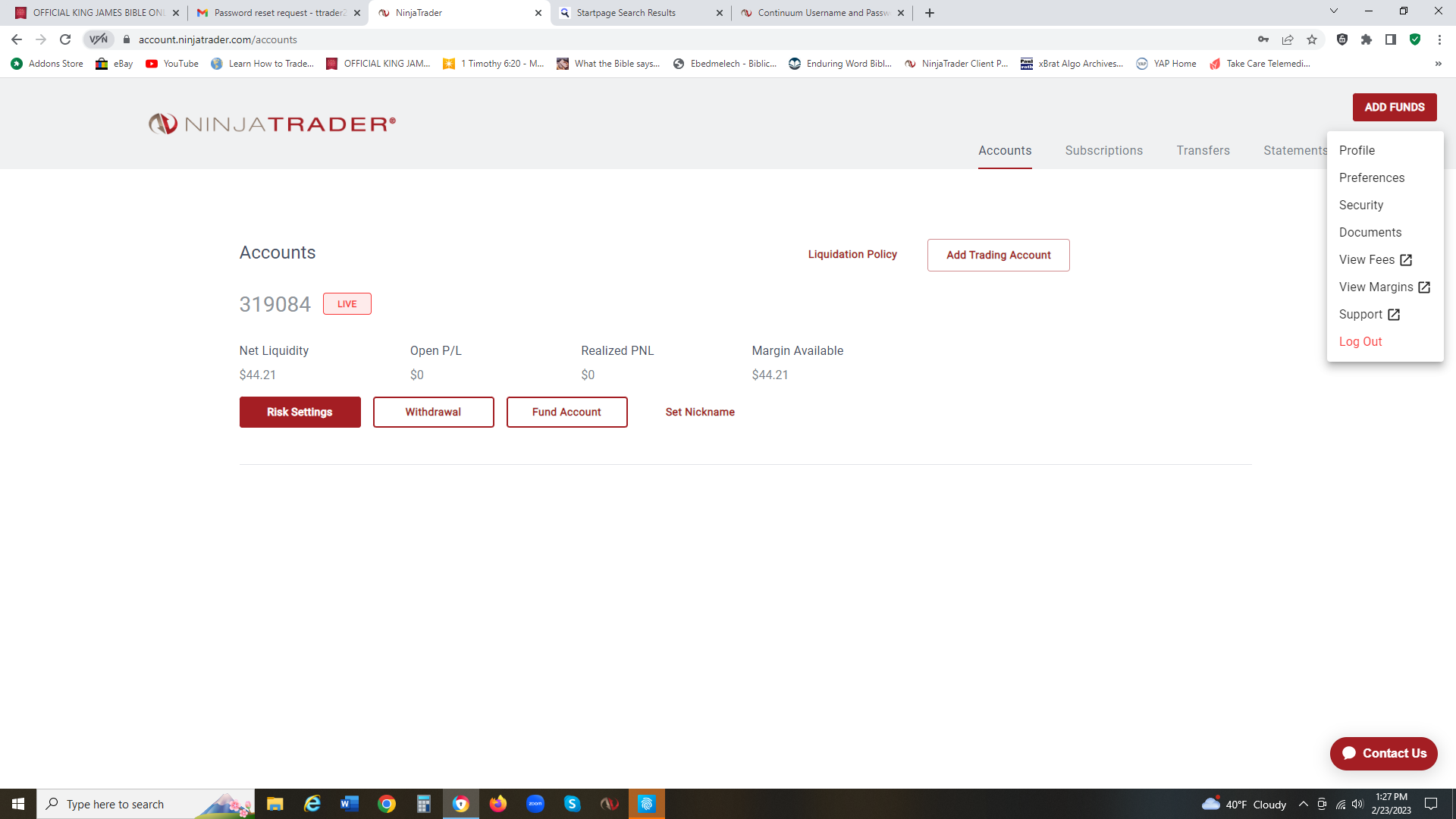Reload the page with the refresh icon
This screenshot has width=1456, height=819.
65,39
